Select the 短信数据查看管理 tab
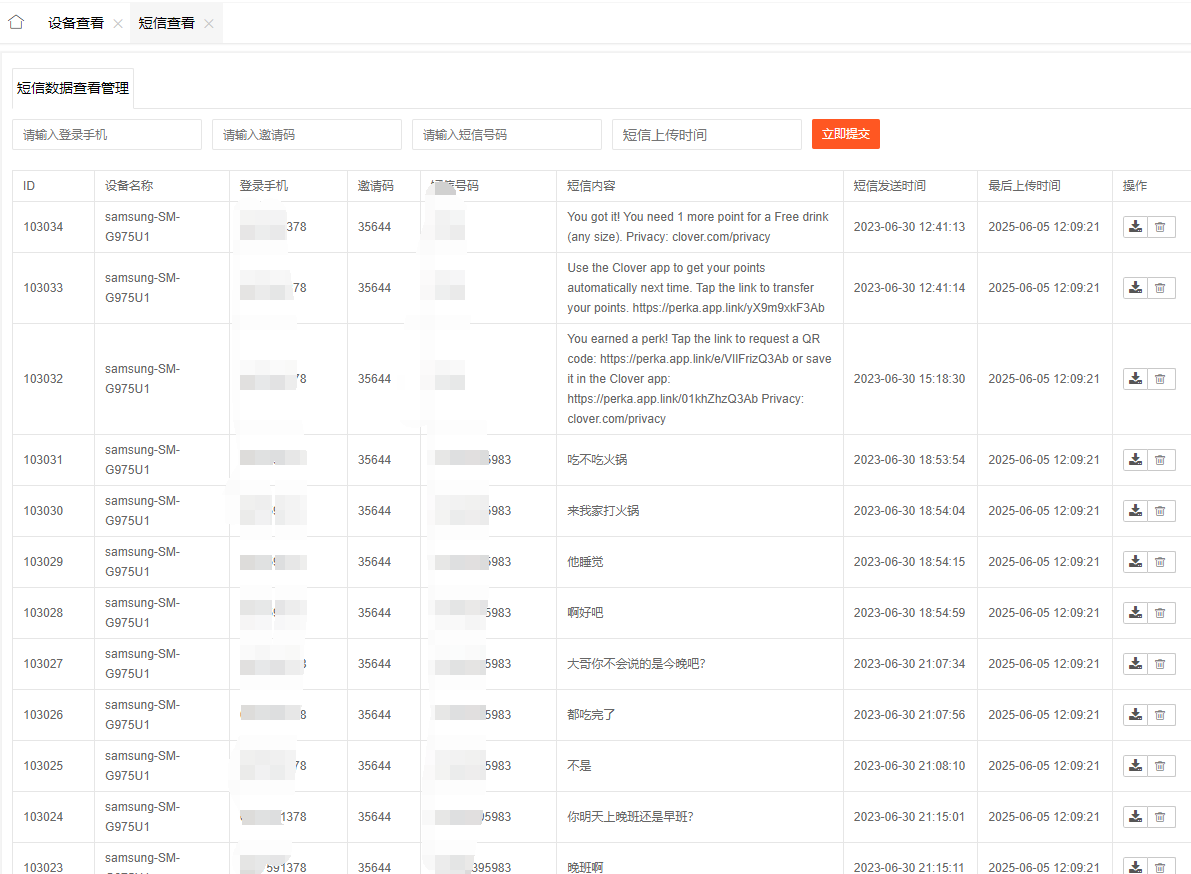 [73, 88]
